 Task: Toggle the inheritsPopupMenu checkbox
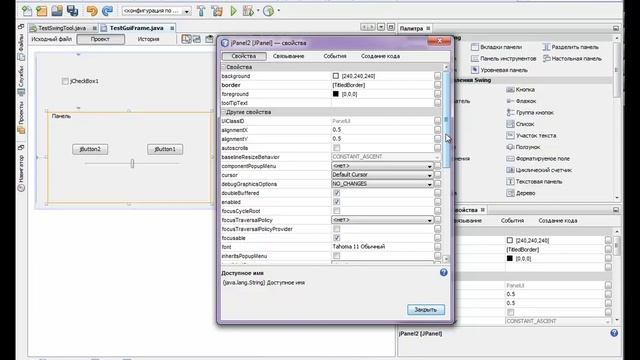(336, 256)
